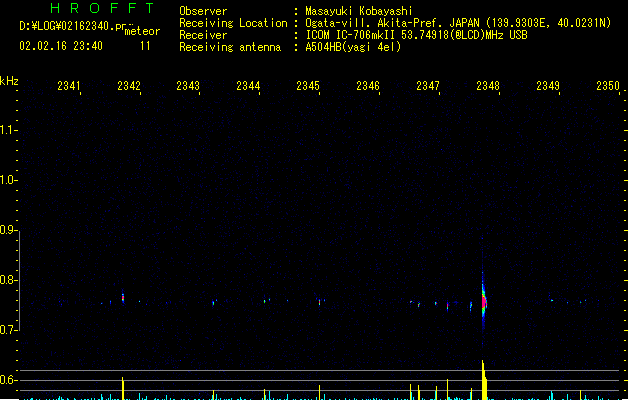Click the 2344 time axis label
The width and height of the screenshot is (629, 400).
coord(248,86)
